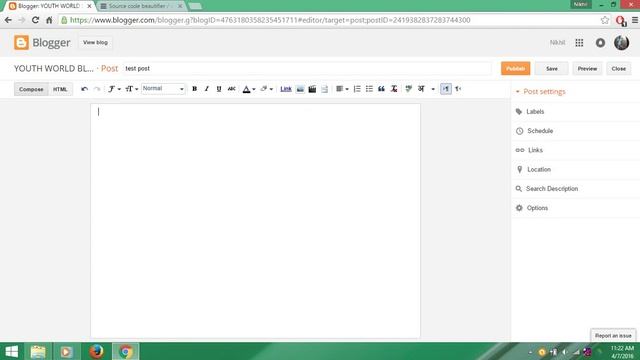Screen dimensions: 640x360
Task: Open the Windows Start menu
Action: click(11, 351)
